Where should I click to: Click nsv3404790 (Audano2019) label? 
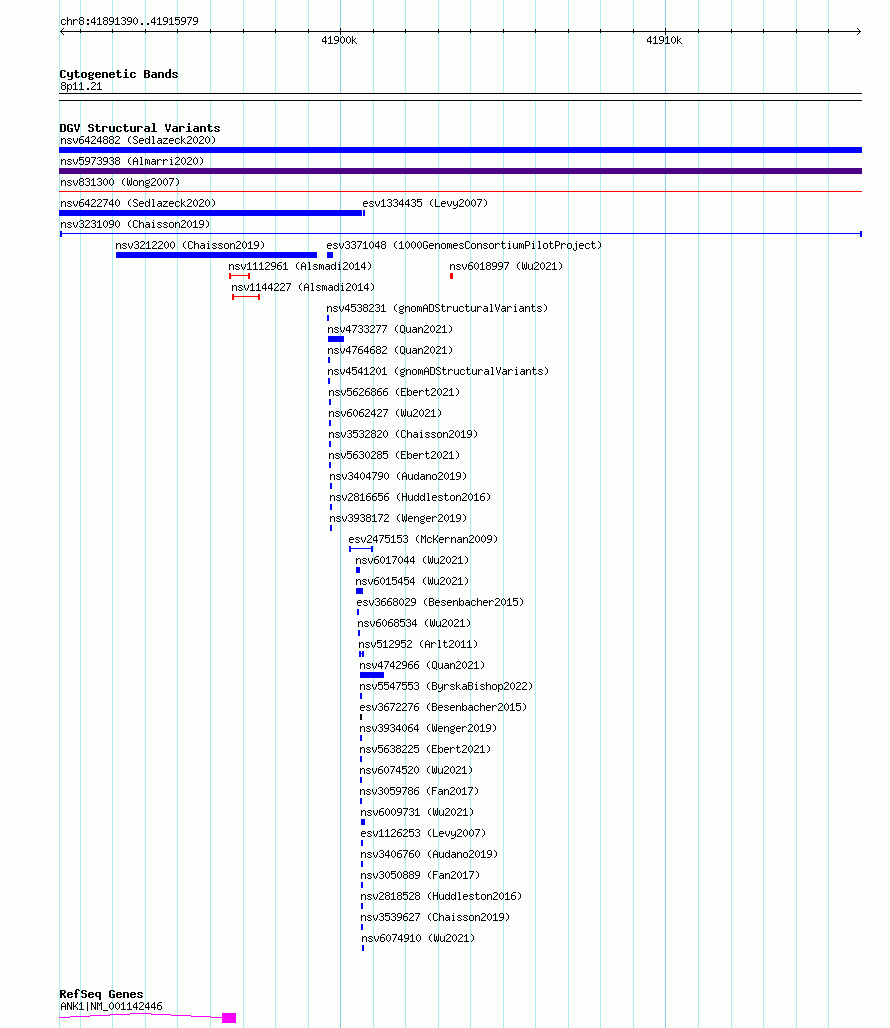click(398, 476)
